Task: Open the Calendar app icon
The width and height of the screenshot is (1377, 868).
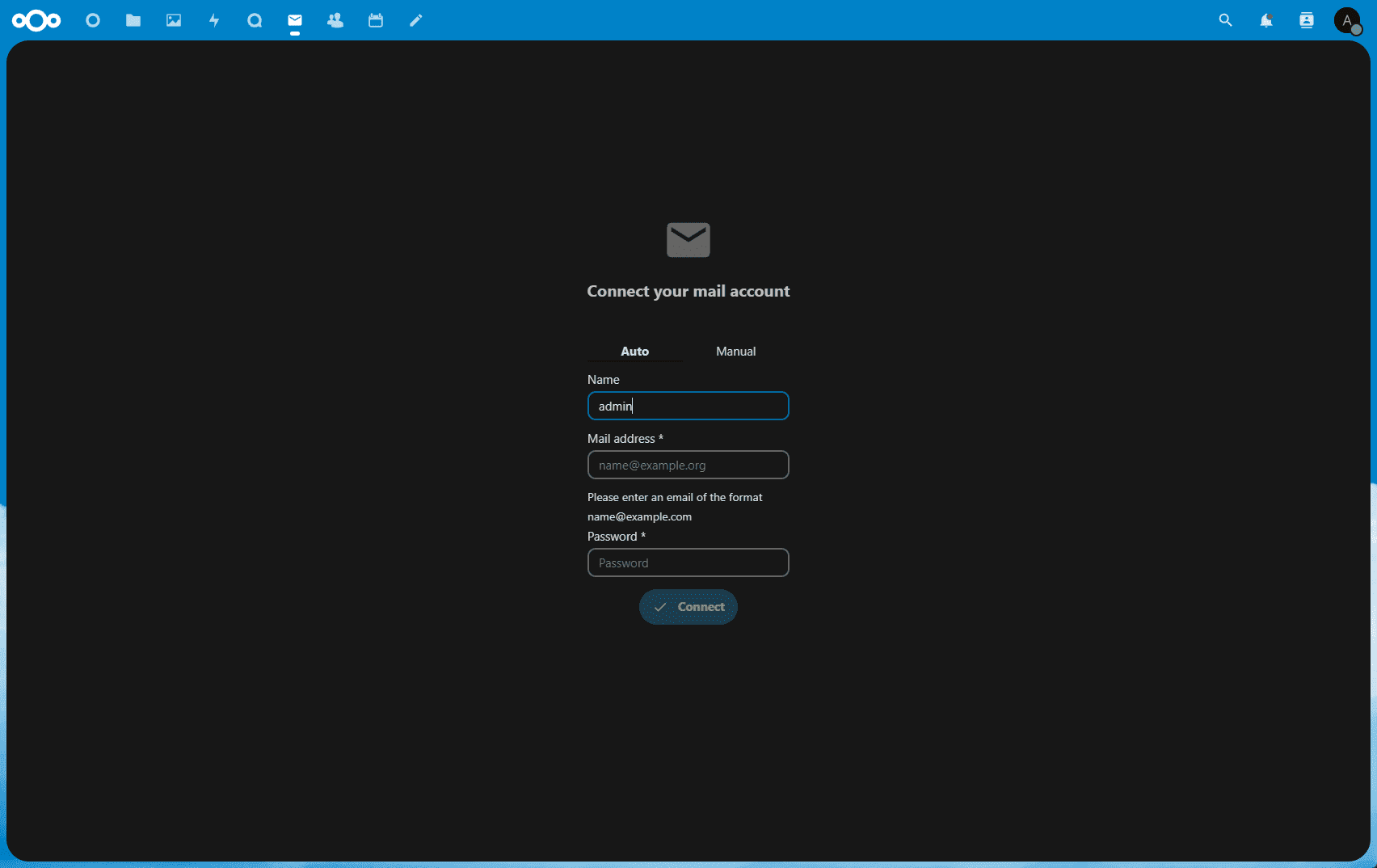Action: tap(376, 20)
